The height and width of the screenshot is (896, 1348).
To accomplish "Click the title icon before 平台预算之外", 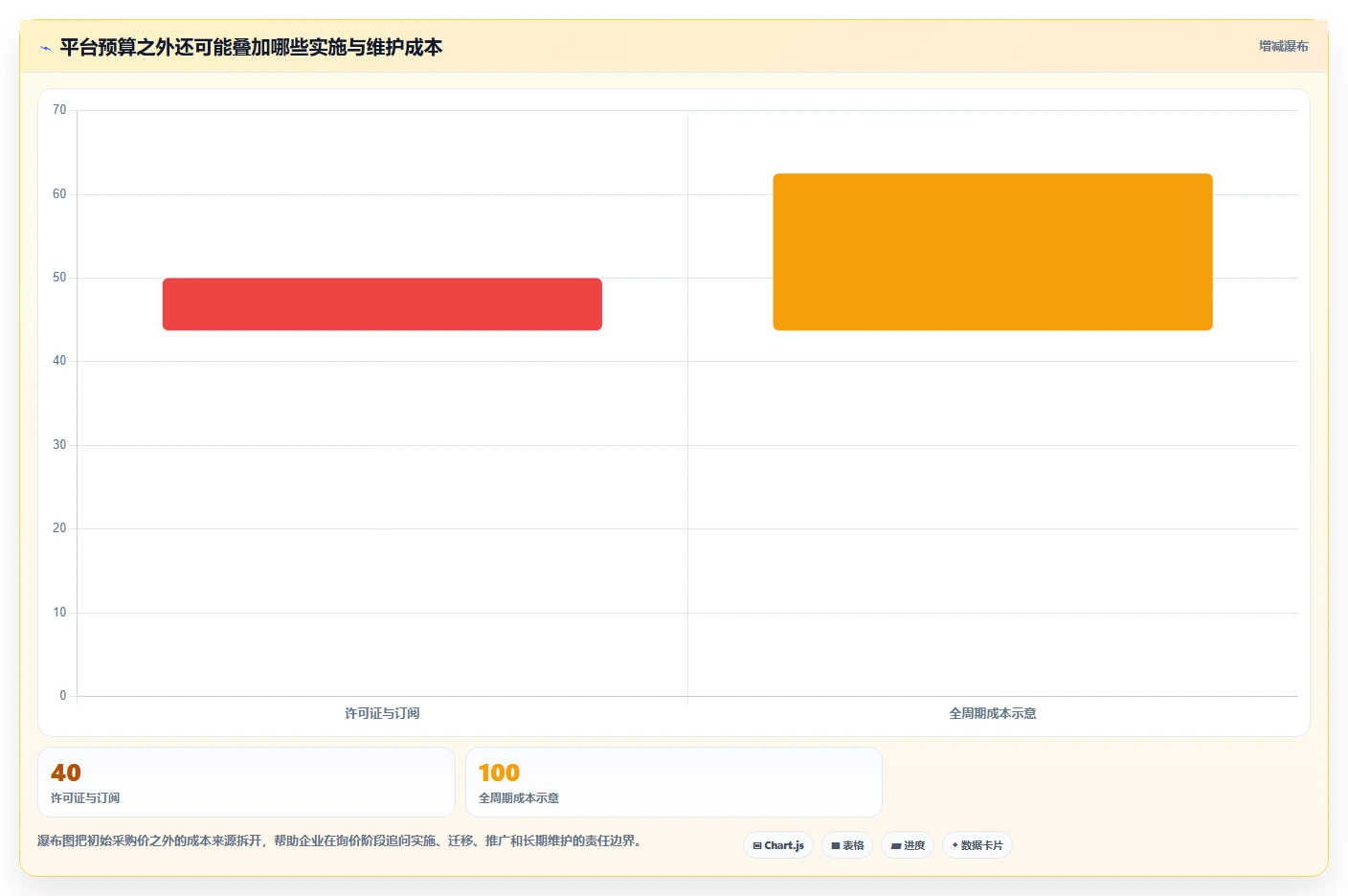I will (x=45, y=48).
